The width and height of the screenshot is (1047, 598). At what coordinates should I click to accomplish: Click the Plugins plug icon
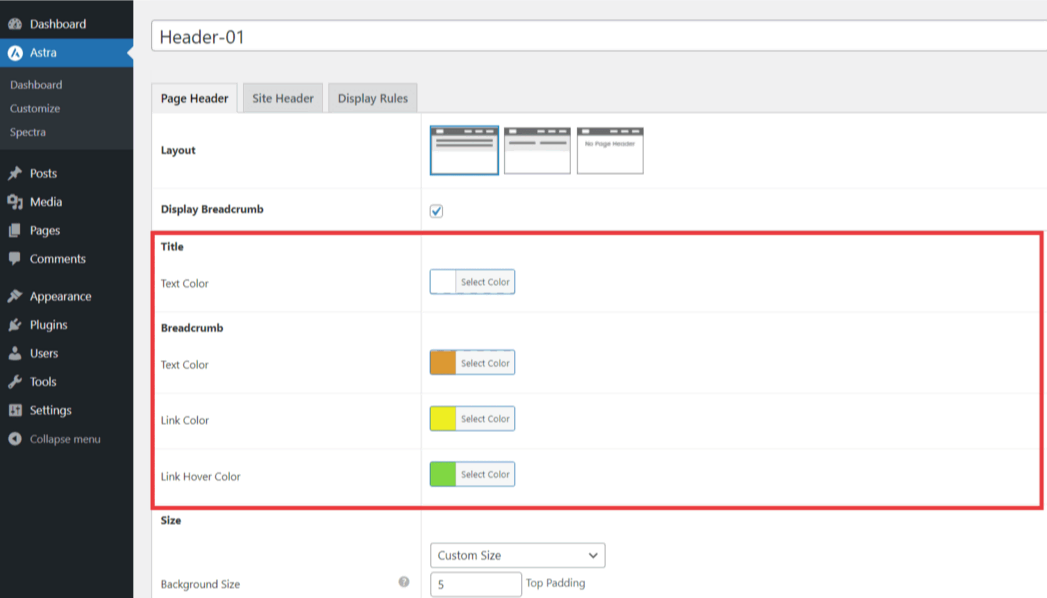[x=15, y=325]
